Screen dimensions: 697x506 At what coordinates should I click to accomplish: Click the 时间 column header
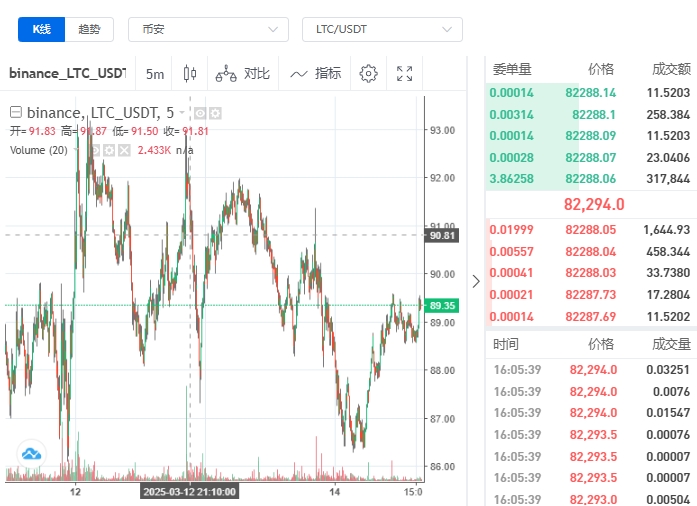[506, 344]
